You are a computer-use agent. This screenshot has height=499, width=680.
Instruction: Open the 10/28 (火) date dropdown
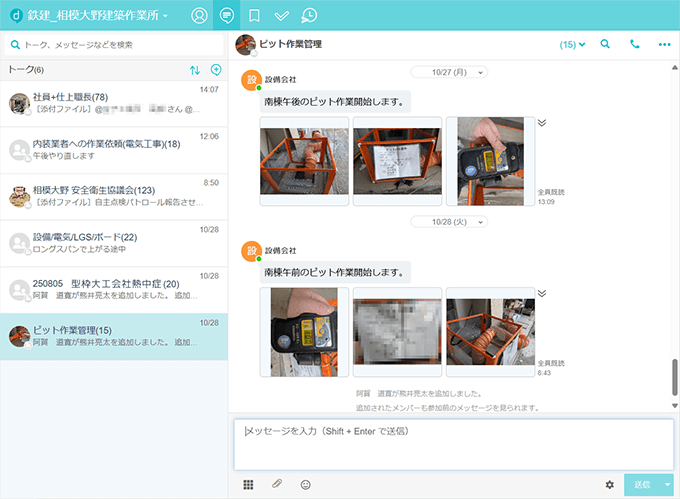[449, 222]
